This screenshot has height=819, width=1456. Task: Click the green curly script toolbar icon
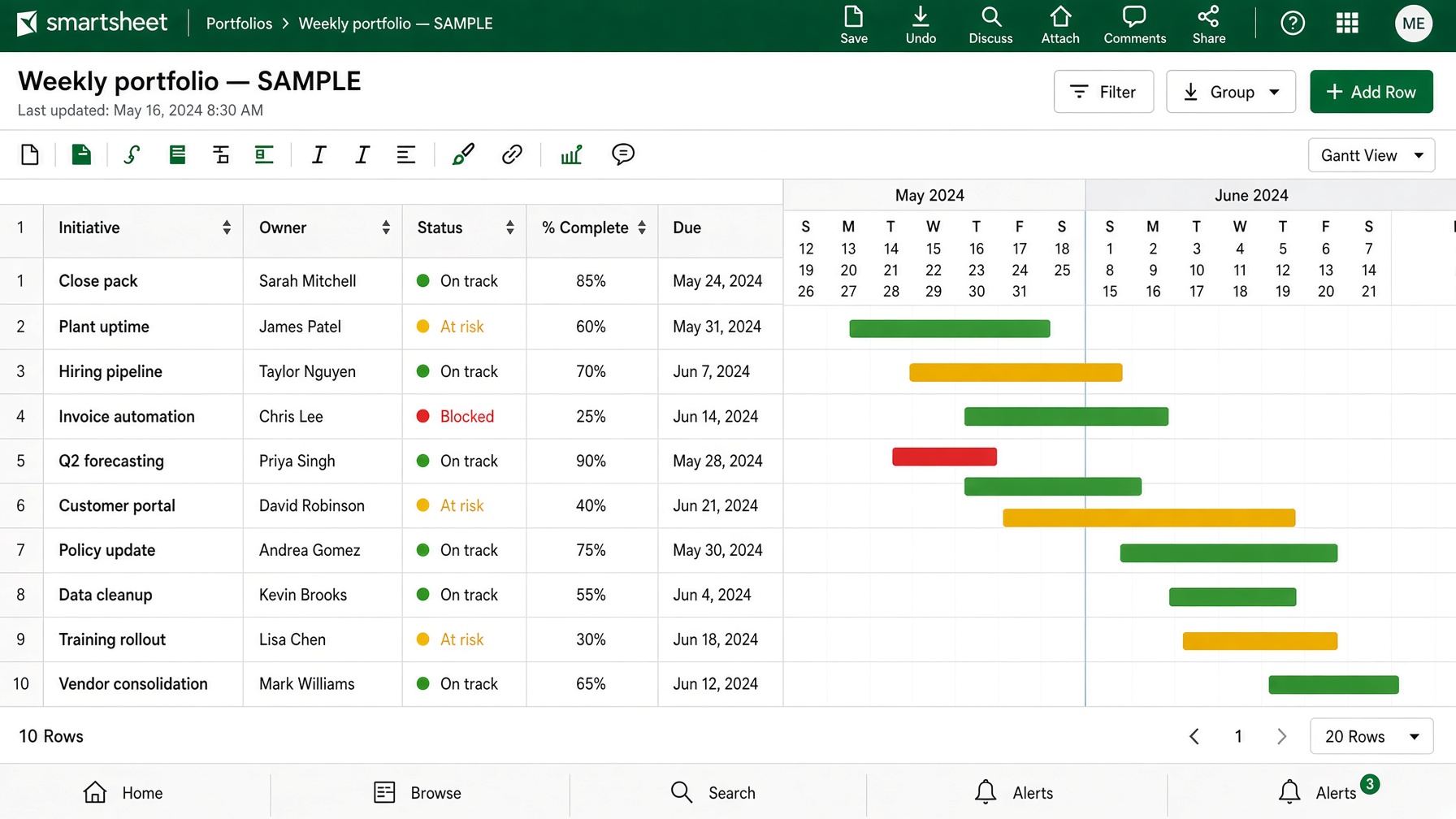point(132,154)
